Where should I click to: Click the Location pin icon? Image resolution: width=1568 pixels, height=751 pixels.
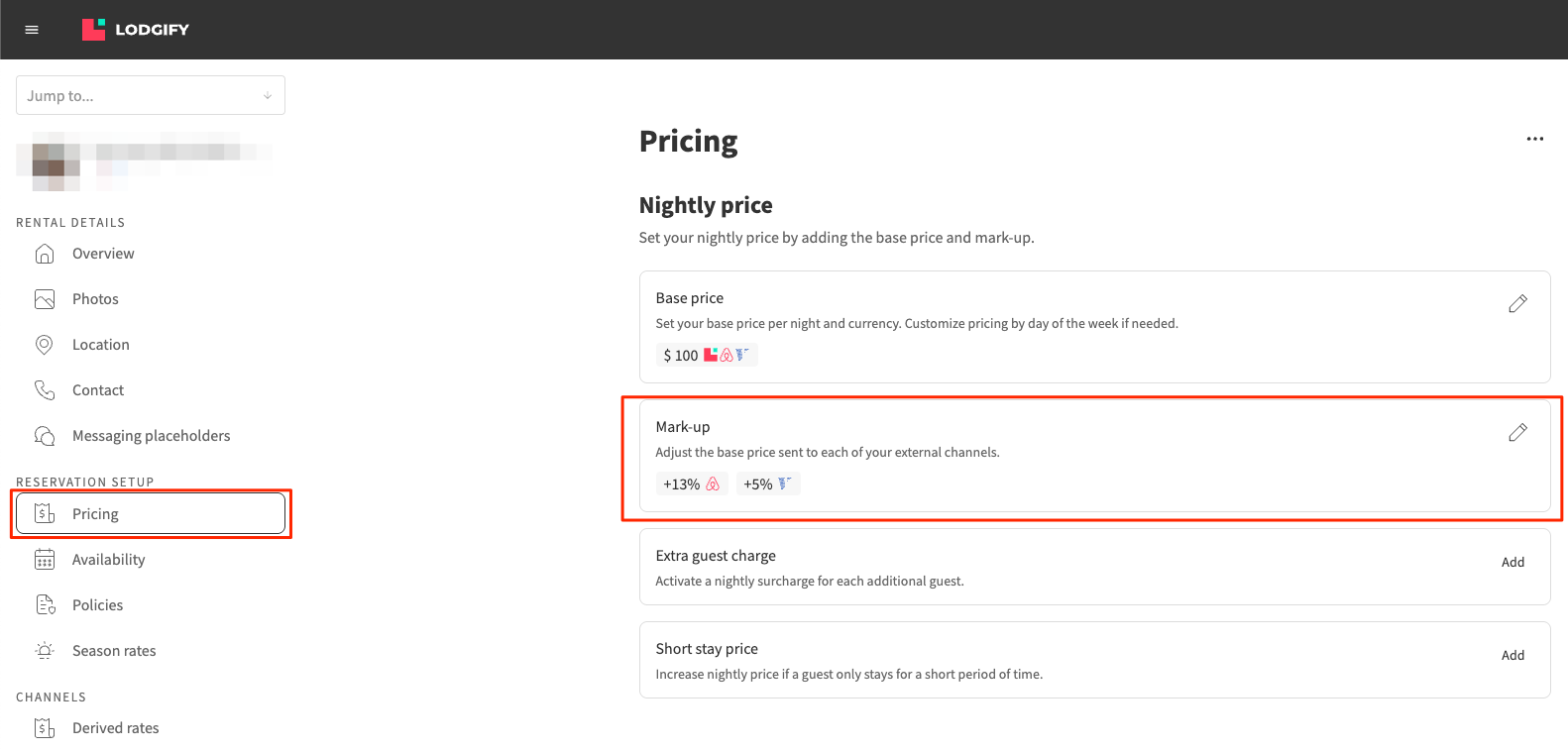pyautogui.click(x=45, y=345)
